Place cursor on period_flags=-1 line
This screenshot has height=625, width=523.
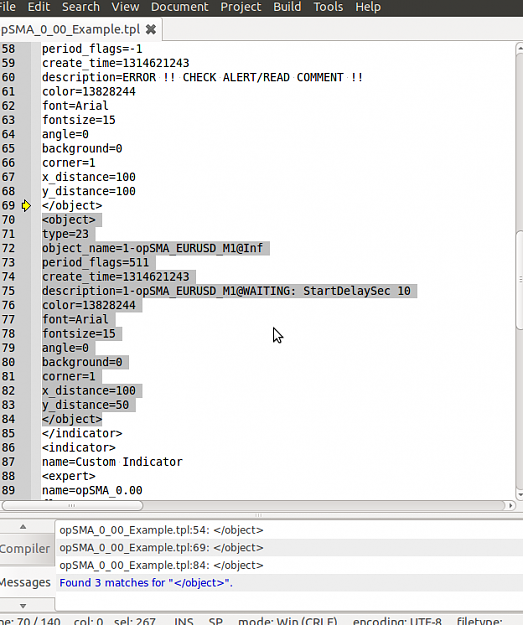(92, 49)
